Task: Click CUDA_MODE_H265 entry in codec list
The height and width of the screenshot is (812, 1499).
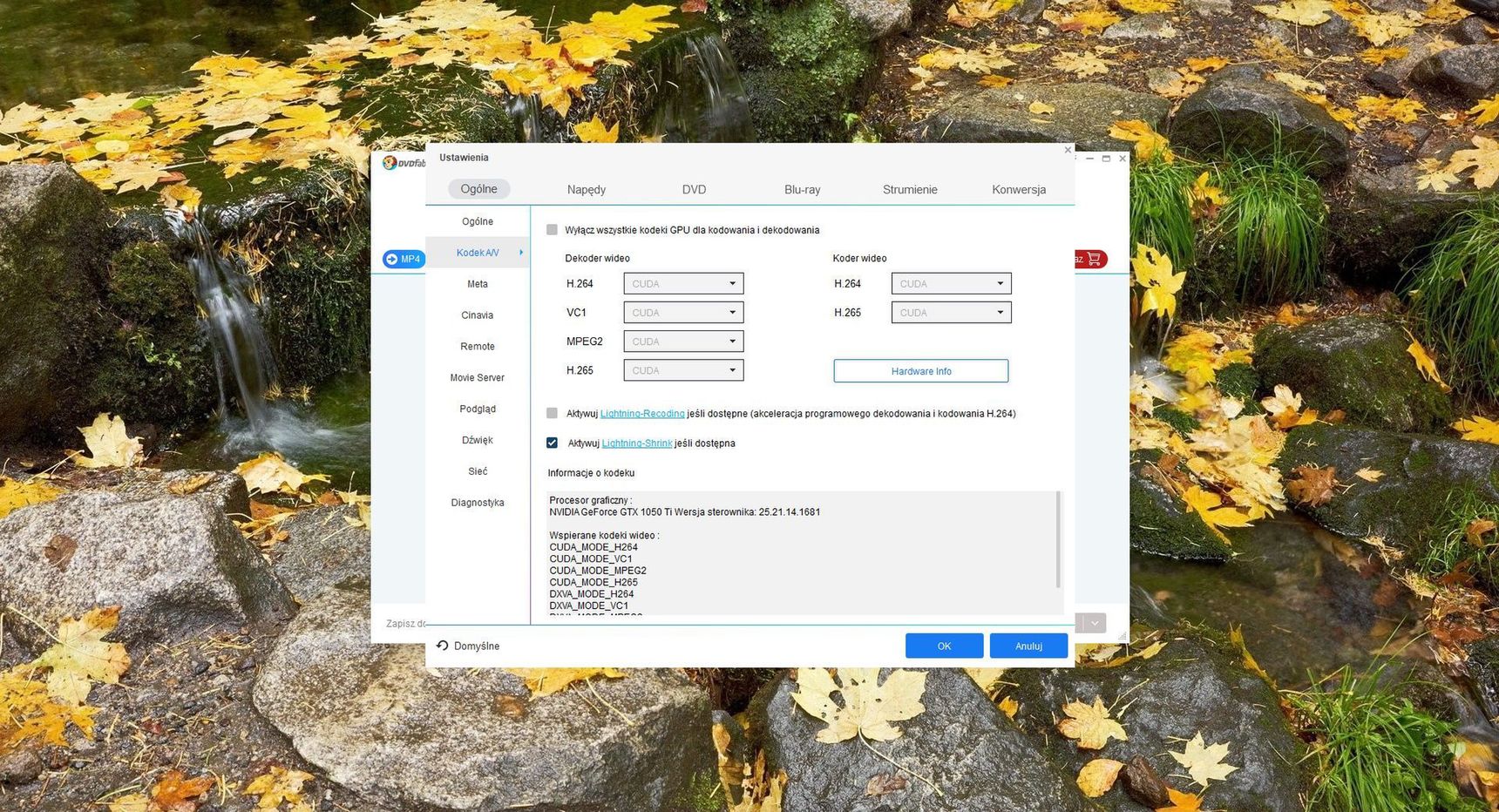Action: [593, 582]
